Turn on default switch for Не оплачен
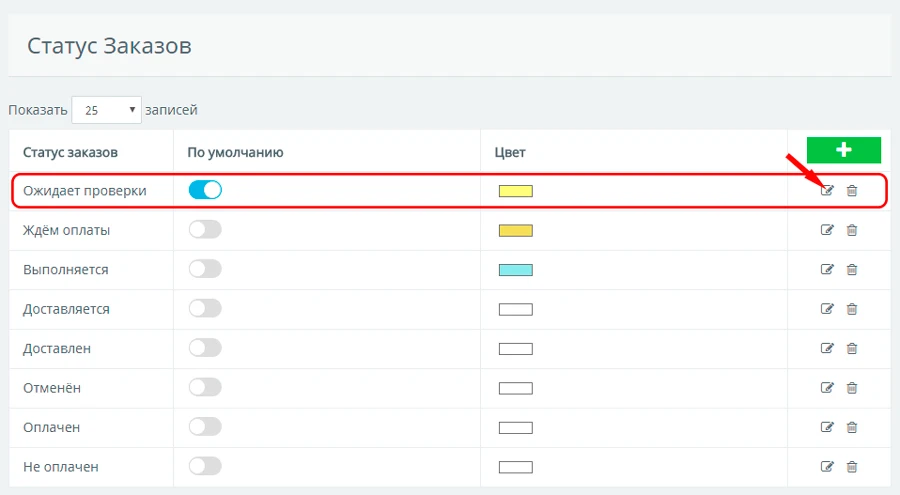 pyautogui.click(x=205, y=466)
